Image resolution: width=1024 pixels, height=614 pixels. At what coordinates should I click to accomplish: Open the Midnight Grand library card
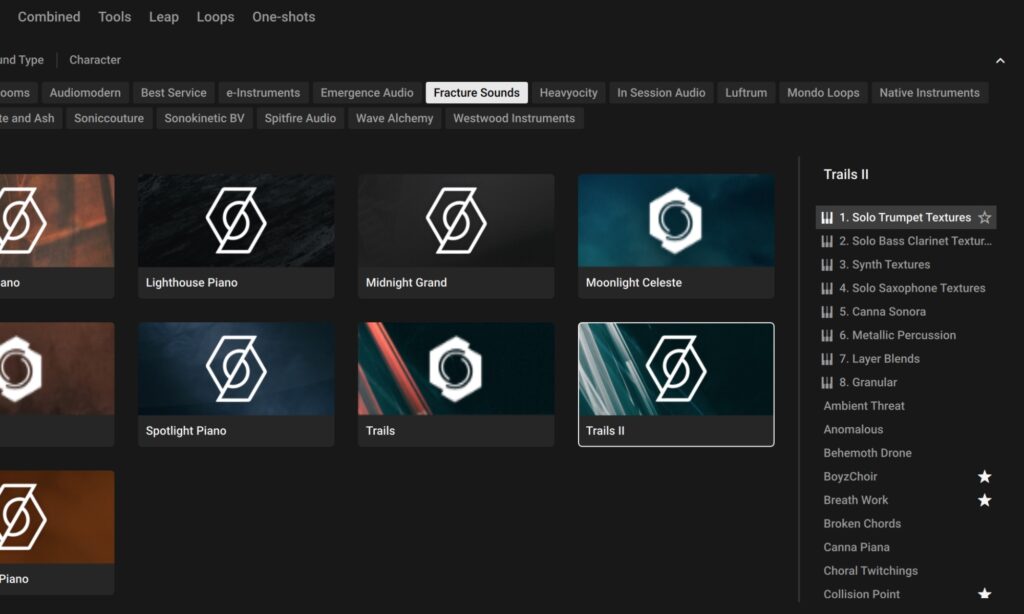(456, 236)
